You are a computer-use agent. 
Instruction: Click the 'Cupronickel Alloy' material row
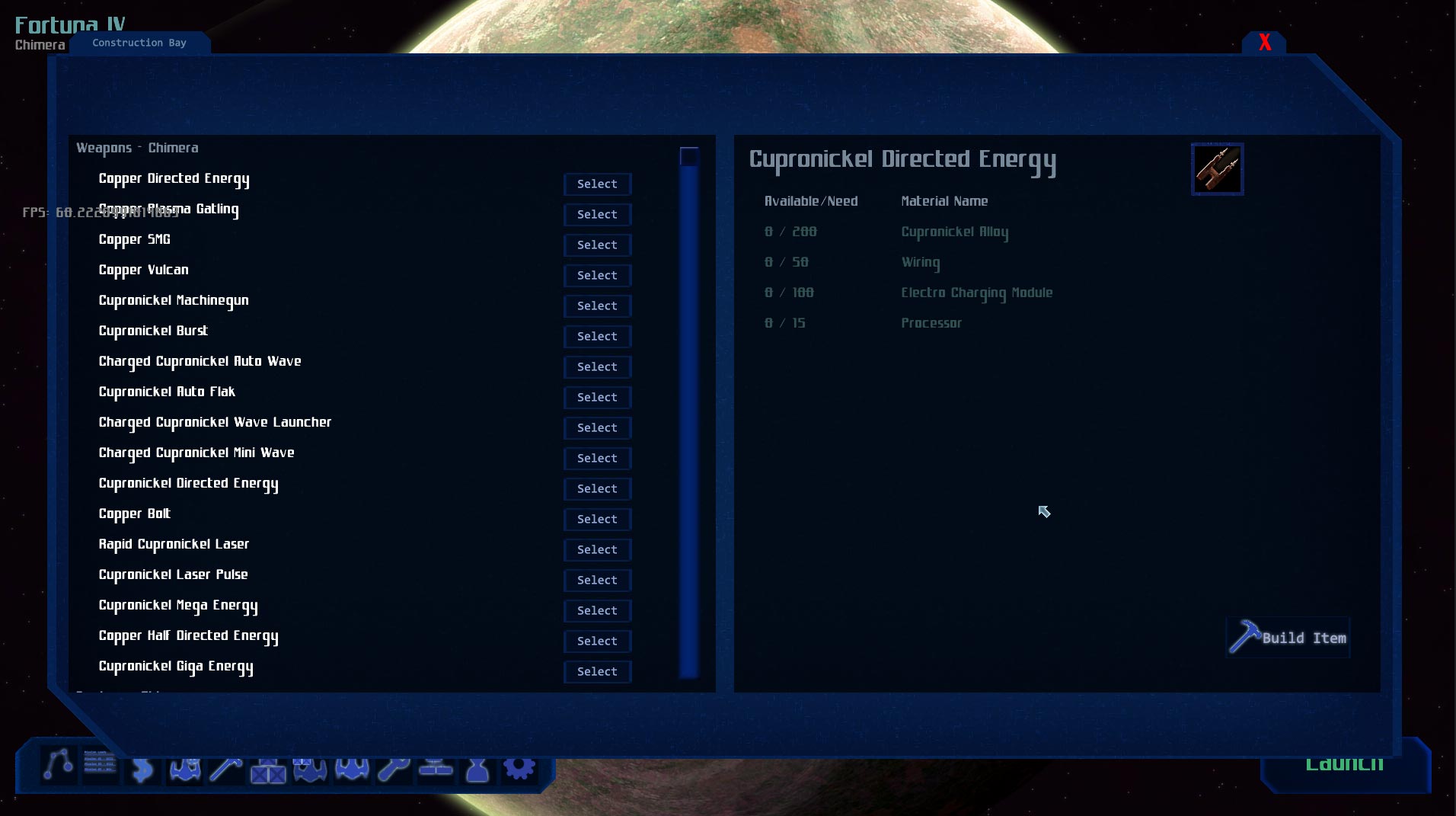click(x=955, y=232)
